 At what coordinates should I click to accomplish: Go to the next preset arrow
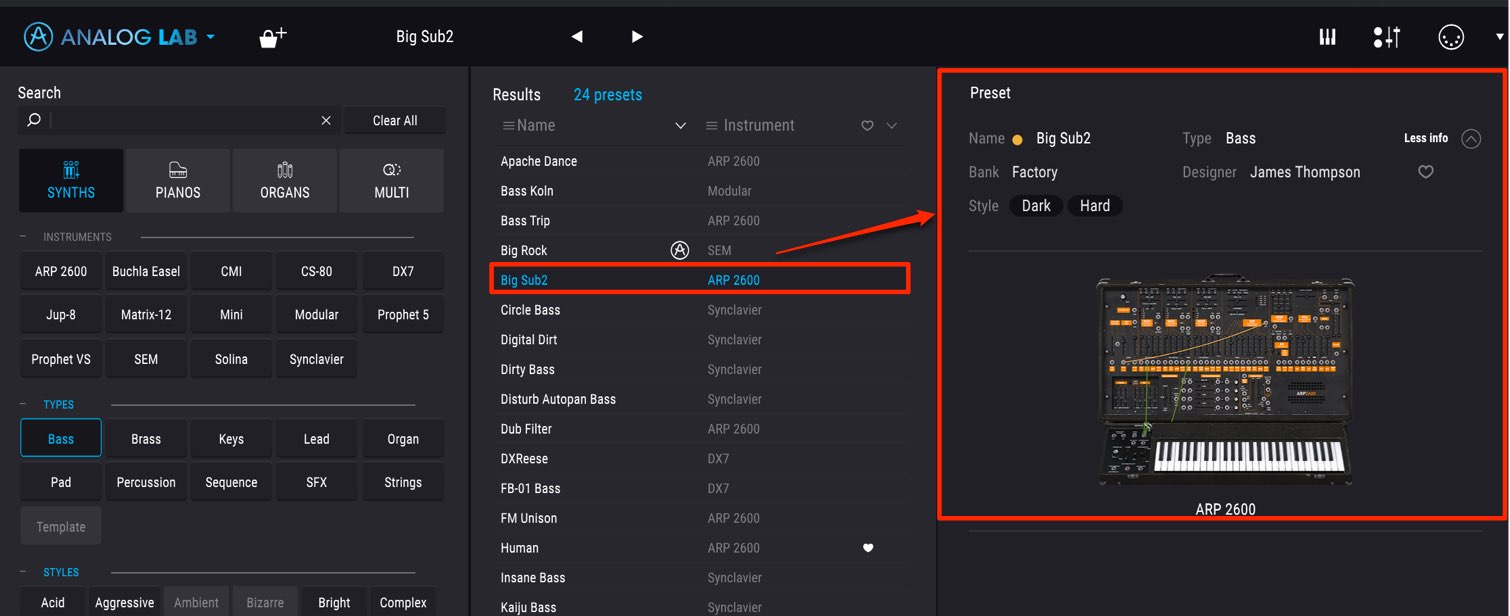click(x=637, y=37)
